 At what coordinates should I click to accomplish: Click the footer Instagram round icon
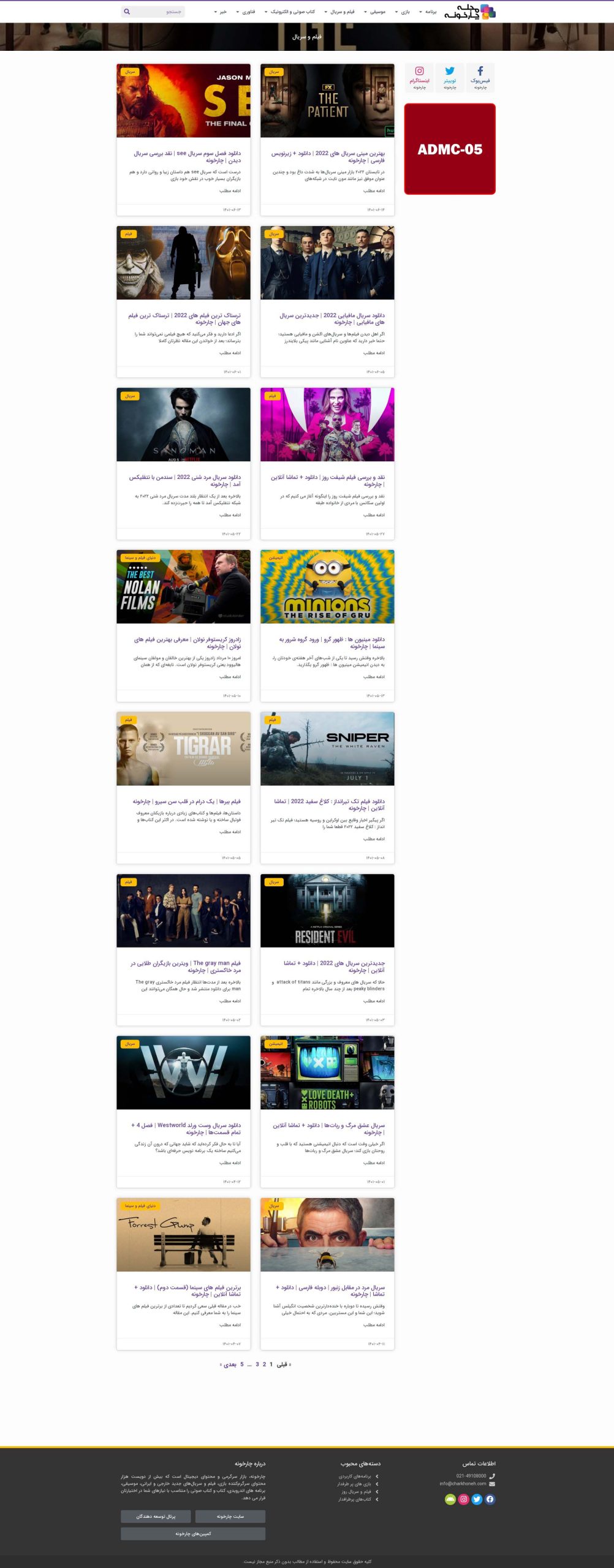click(464, 1499)
